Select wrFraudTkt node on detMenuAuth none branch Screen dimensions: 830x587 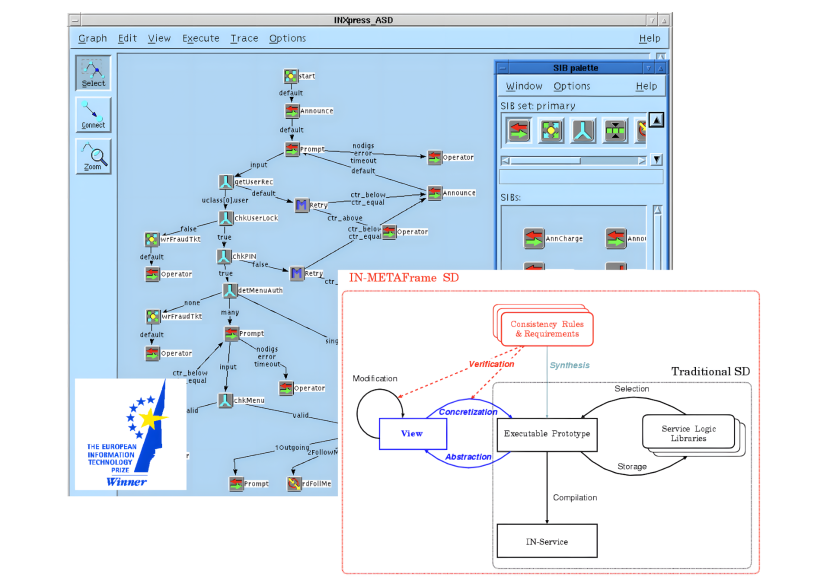tap(153, 316)
